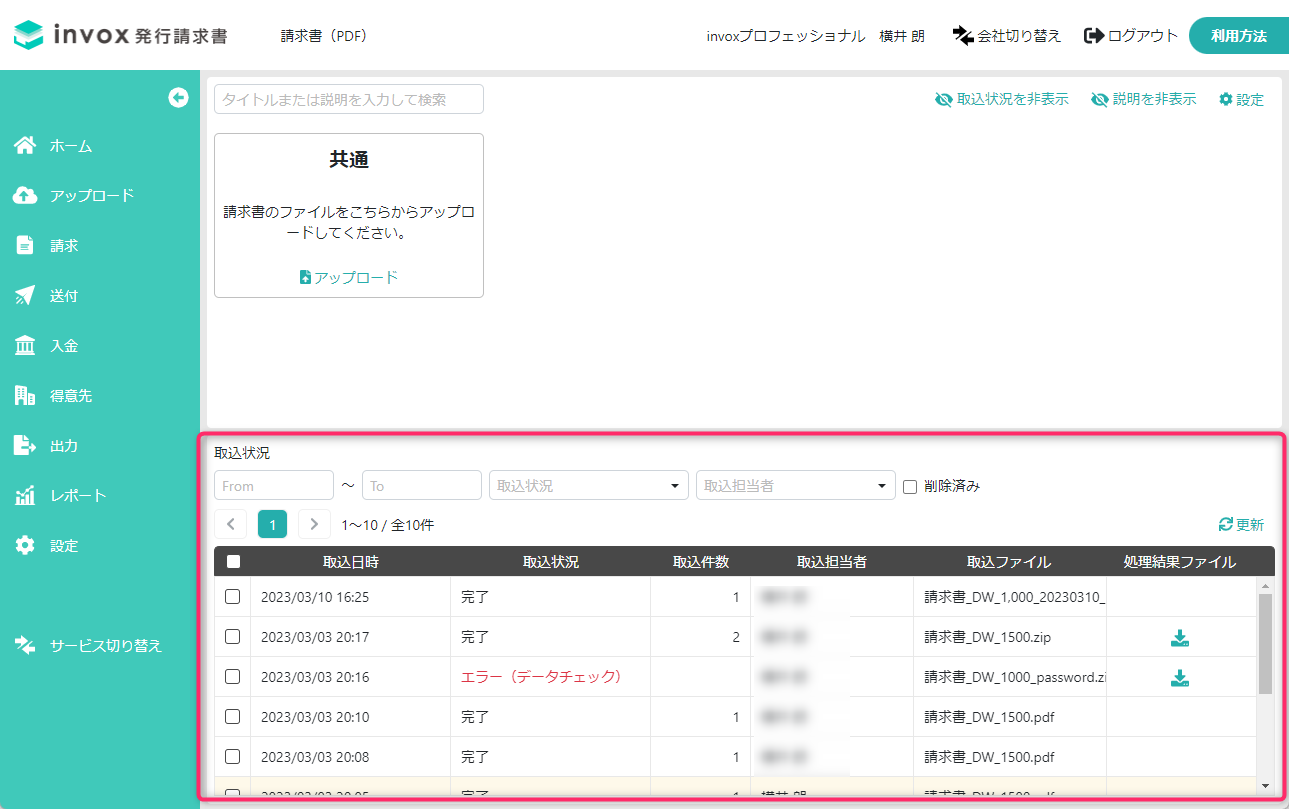Screen dimensions: 1289x809
Task: Click the search field for title or description
Action: tap(348, 99)
